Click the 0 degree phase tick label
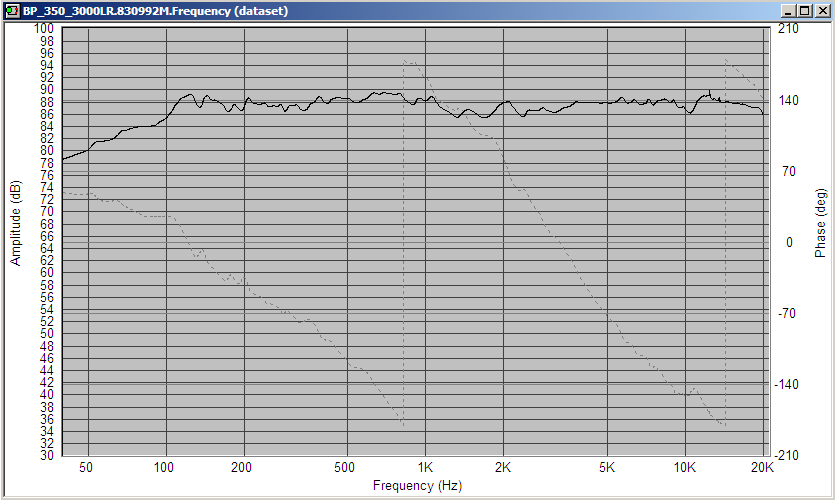Screen dimensions: 835x500 click(789, 242)
